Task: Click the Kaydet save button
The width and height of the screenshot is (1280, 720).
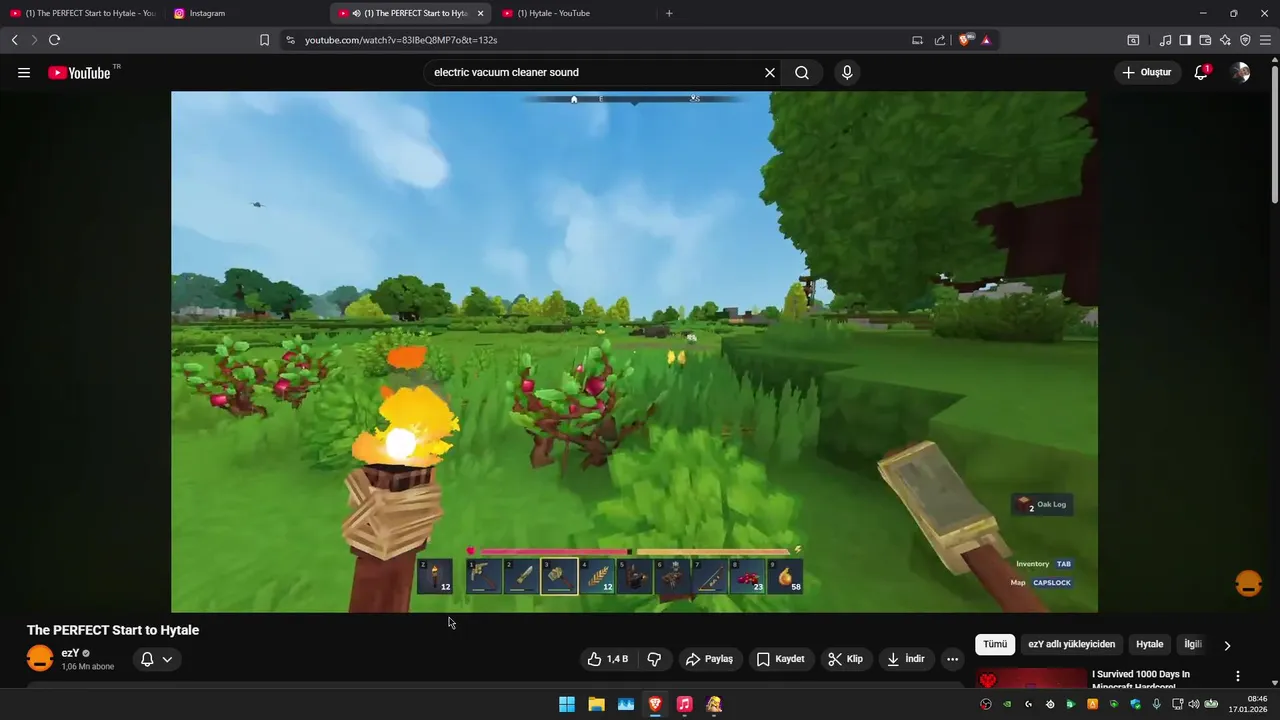Action: [x=780, y=659]
